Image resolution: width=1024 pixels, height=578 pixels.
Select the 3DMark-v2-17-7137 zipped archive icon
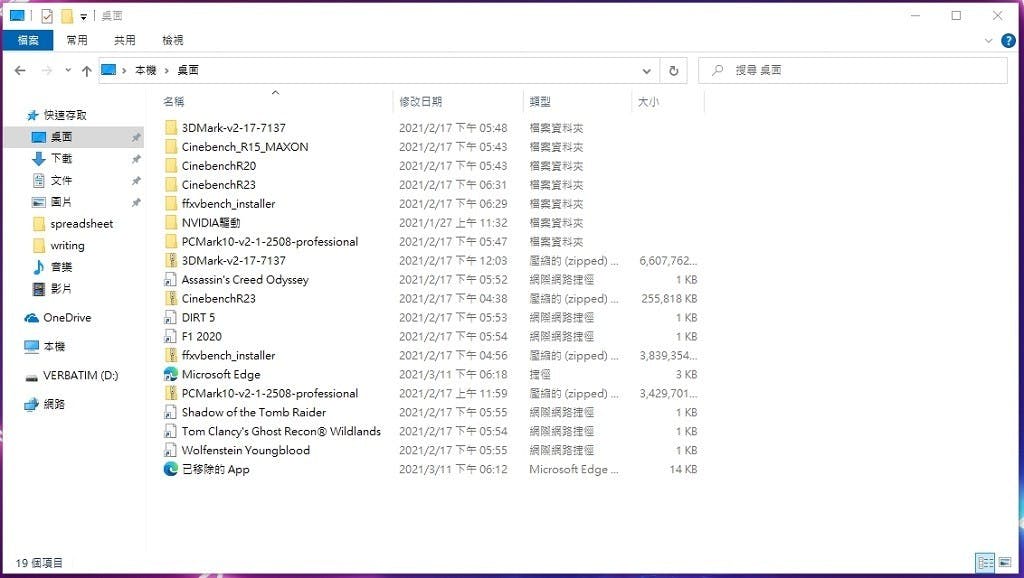(x=170, y=261)
